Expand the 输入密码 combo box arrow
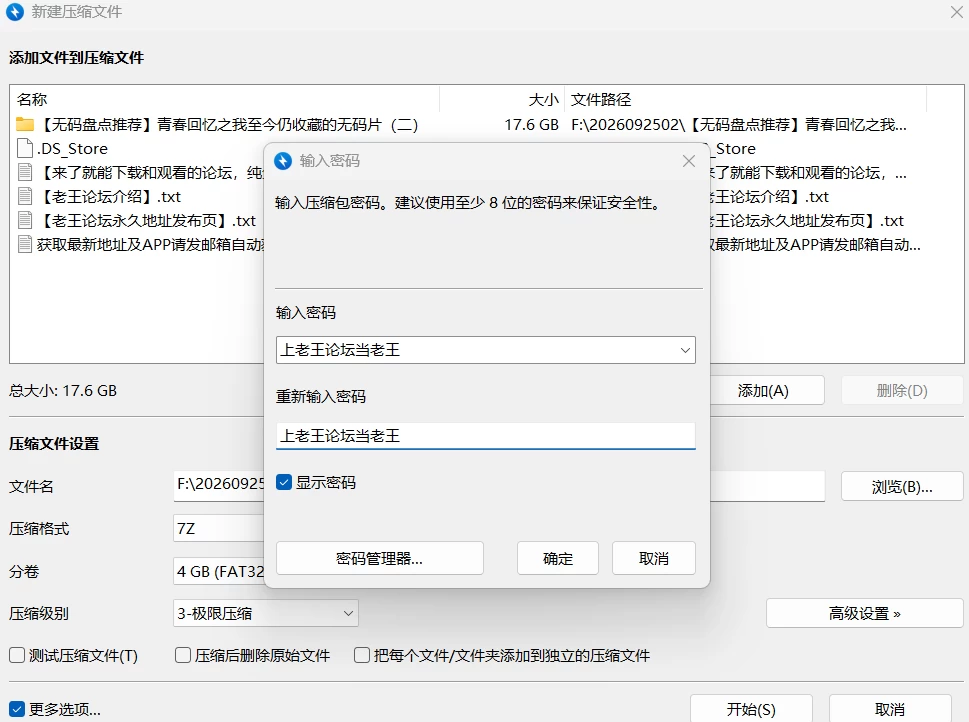This screenshot has width=969, height=722. 685,350
